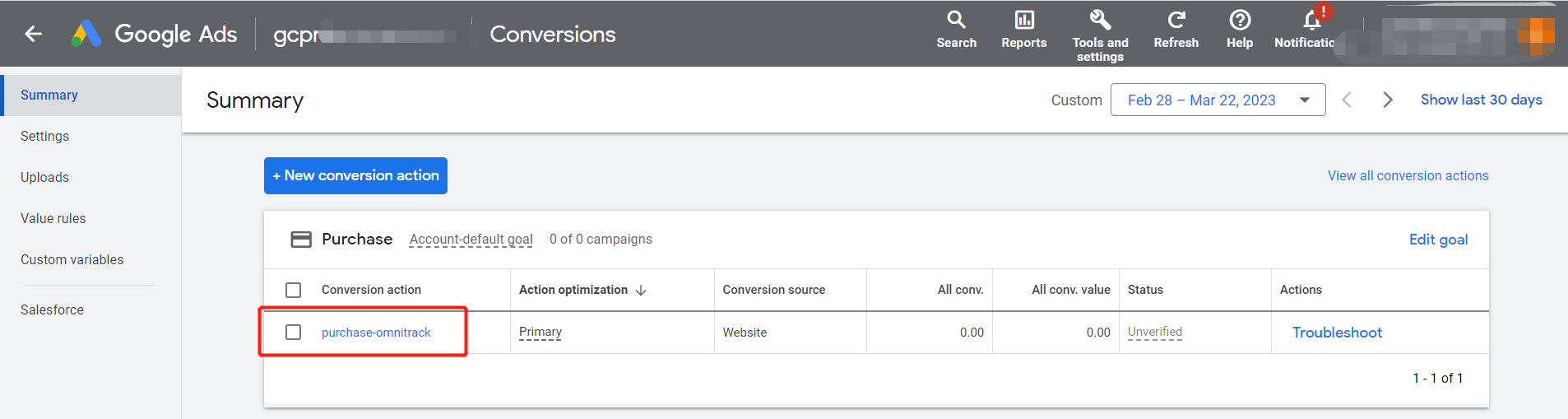
Task: Click Show last 30 days
Action: pyautogui.click(x=1481, y=100)
